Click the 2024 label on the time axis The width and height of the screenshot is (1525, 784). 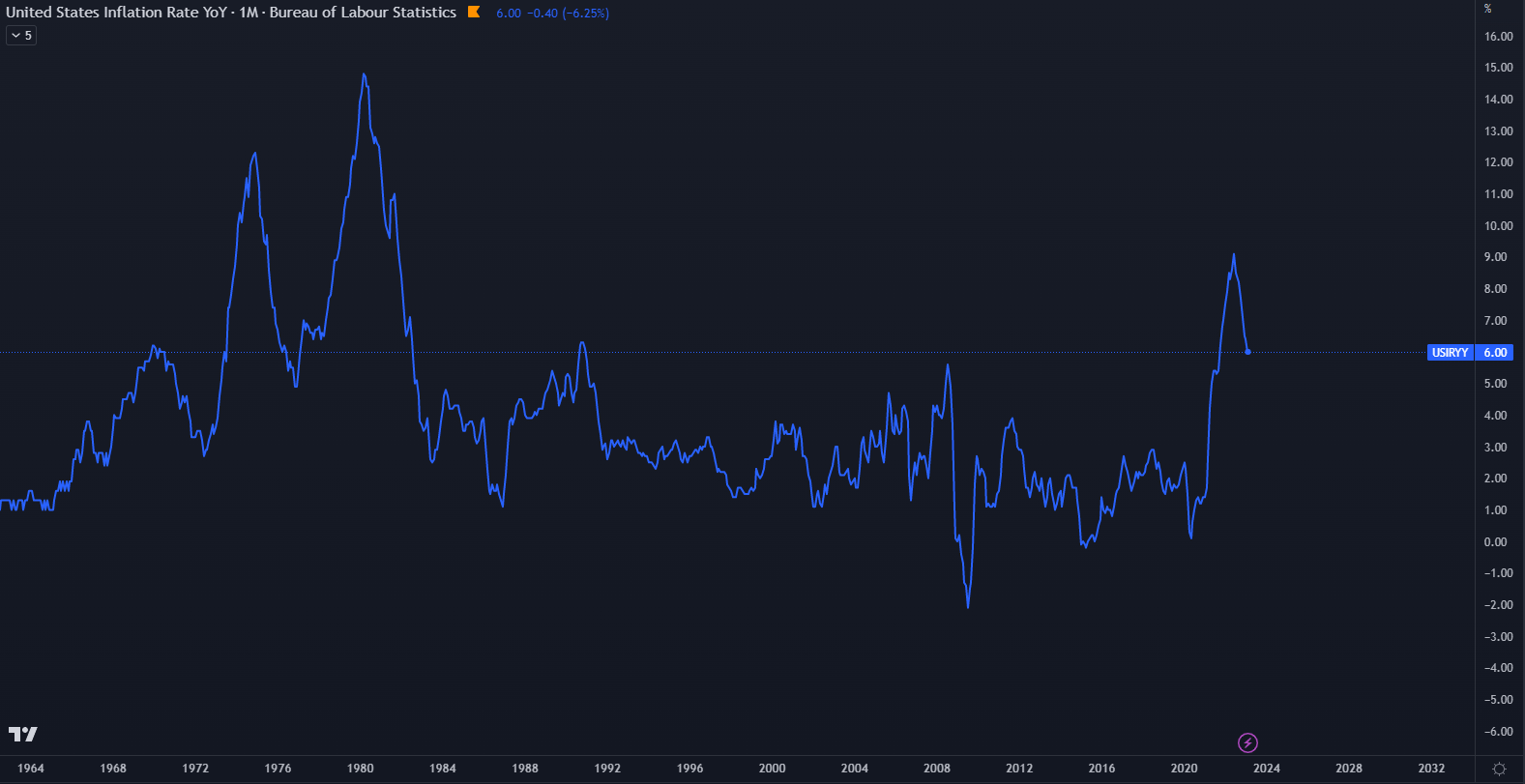point(1267,769)
